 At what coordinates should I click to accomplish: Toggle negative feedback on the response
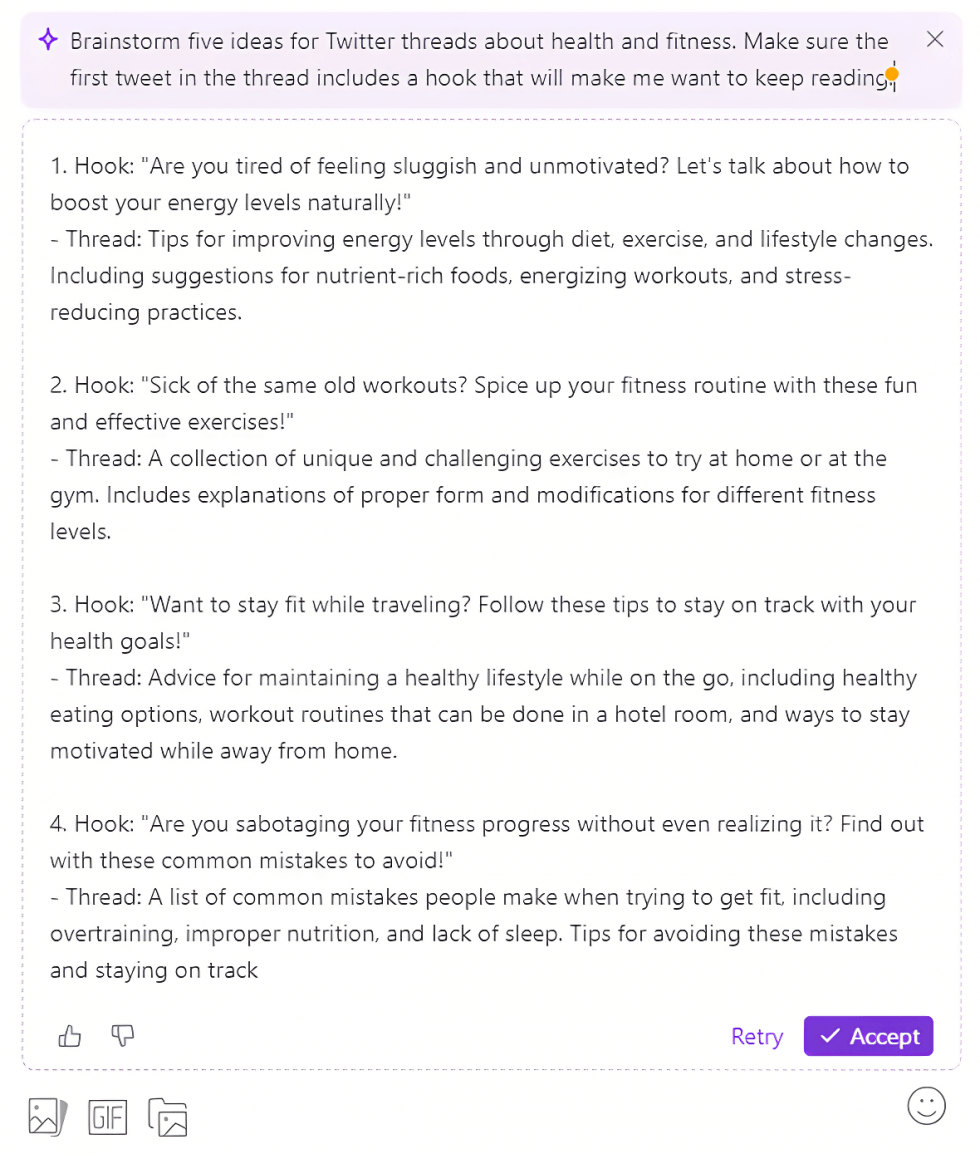coord(122,1036)
